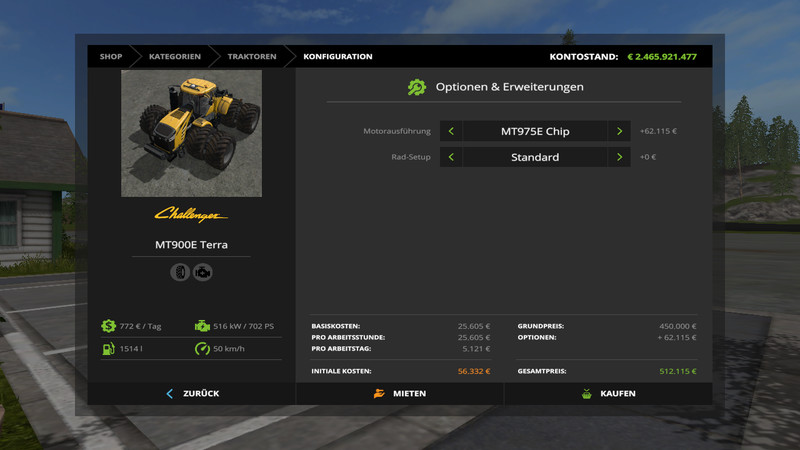Viewport: 800px width, 450px height.
Task: Click the Standard wheel setup value field
Action: [535, 157]
